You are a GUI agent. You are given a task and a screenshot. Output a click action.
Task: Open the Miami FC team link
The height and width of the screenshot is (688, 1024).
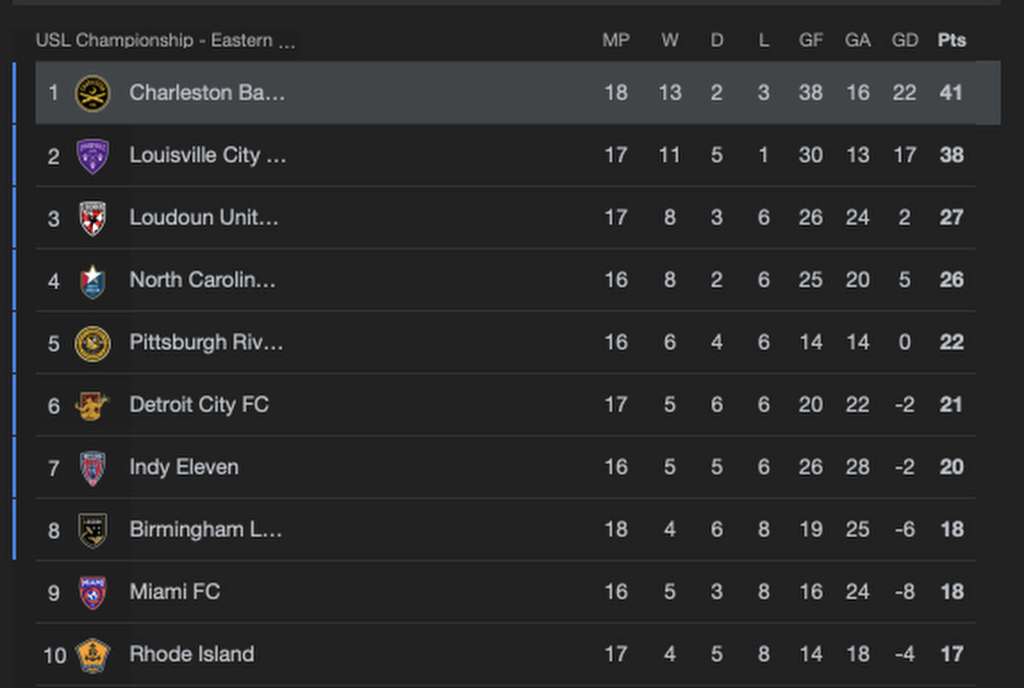click(175, 592)
